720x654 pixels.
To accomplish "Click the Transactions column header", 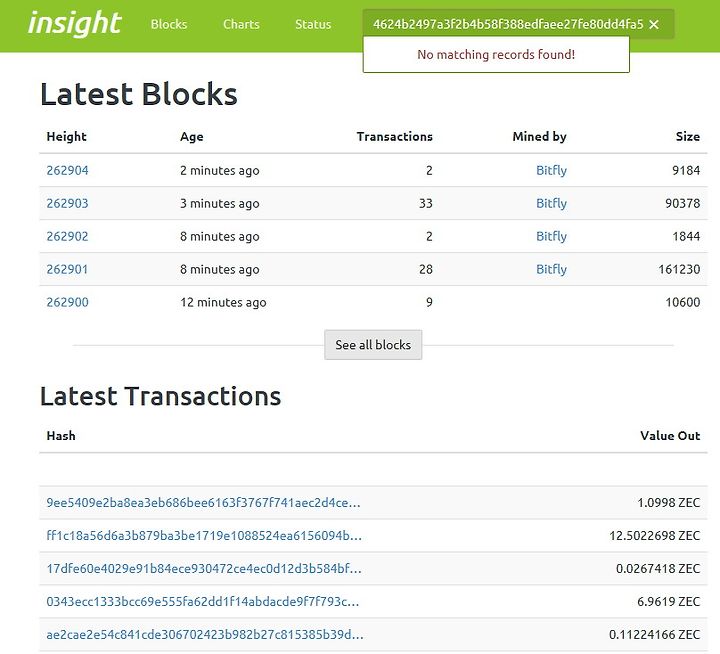I will click(394, 137).
